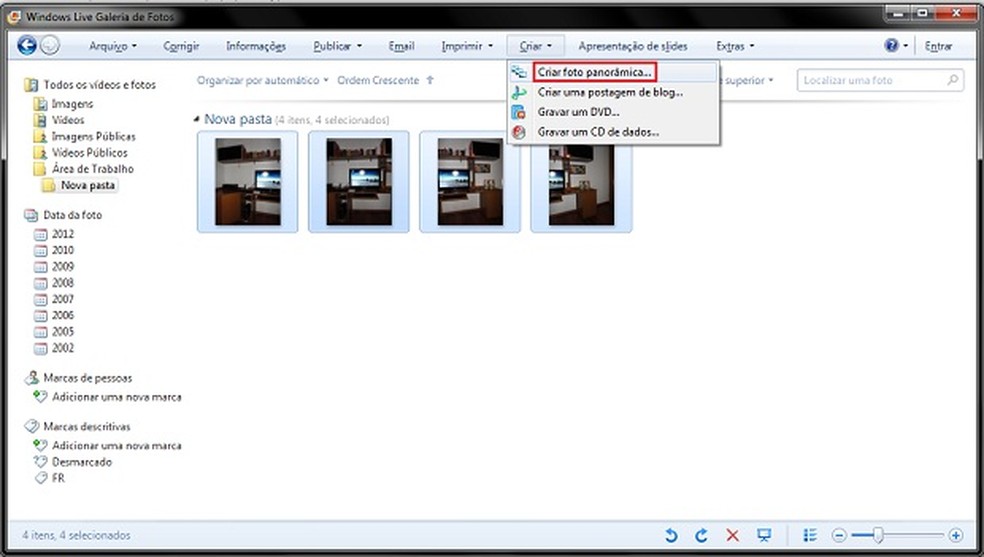
Task: Adjust the thumbnail size slider handle
Action: [879, 535]
